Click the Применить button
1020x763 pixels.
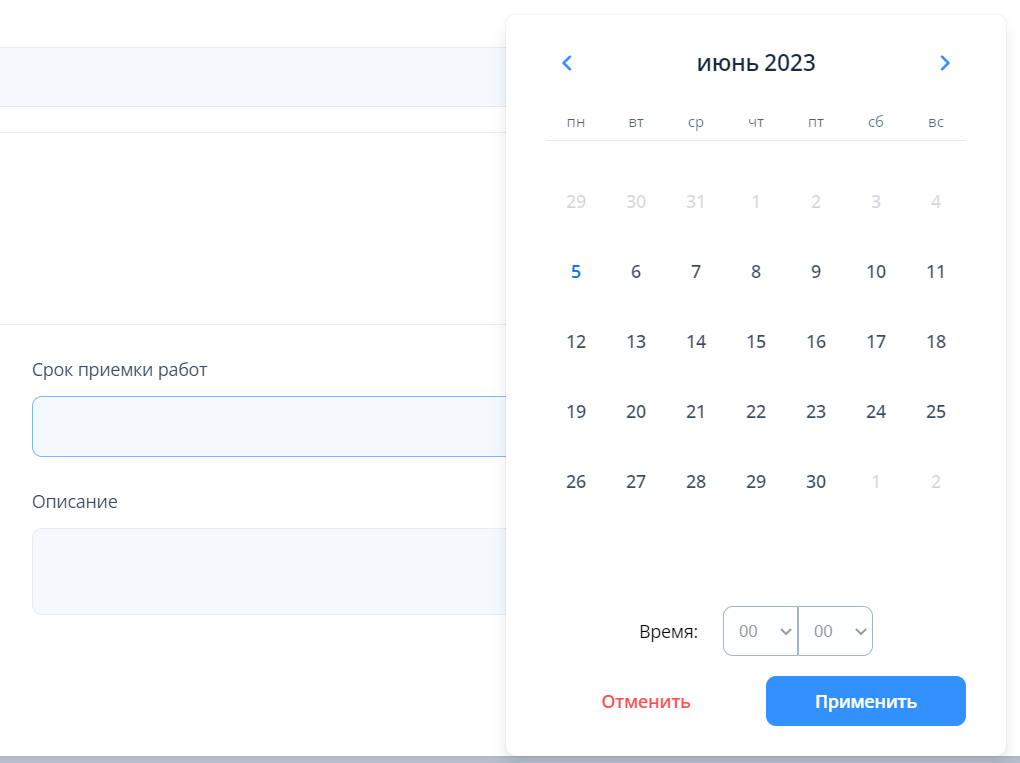[x=865, y=701]
